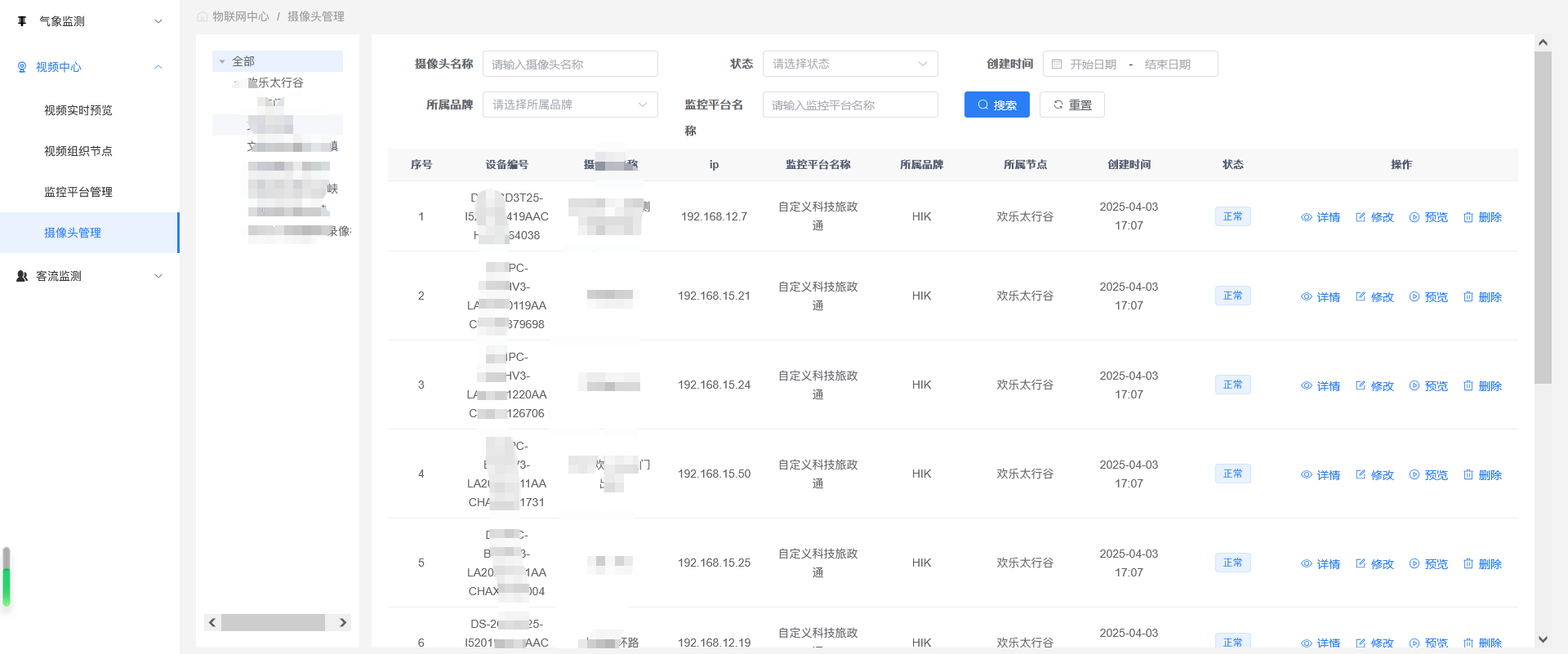Click the green progress indicator at bottom left

pos(7,586)
